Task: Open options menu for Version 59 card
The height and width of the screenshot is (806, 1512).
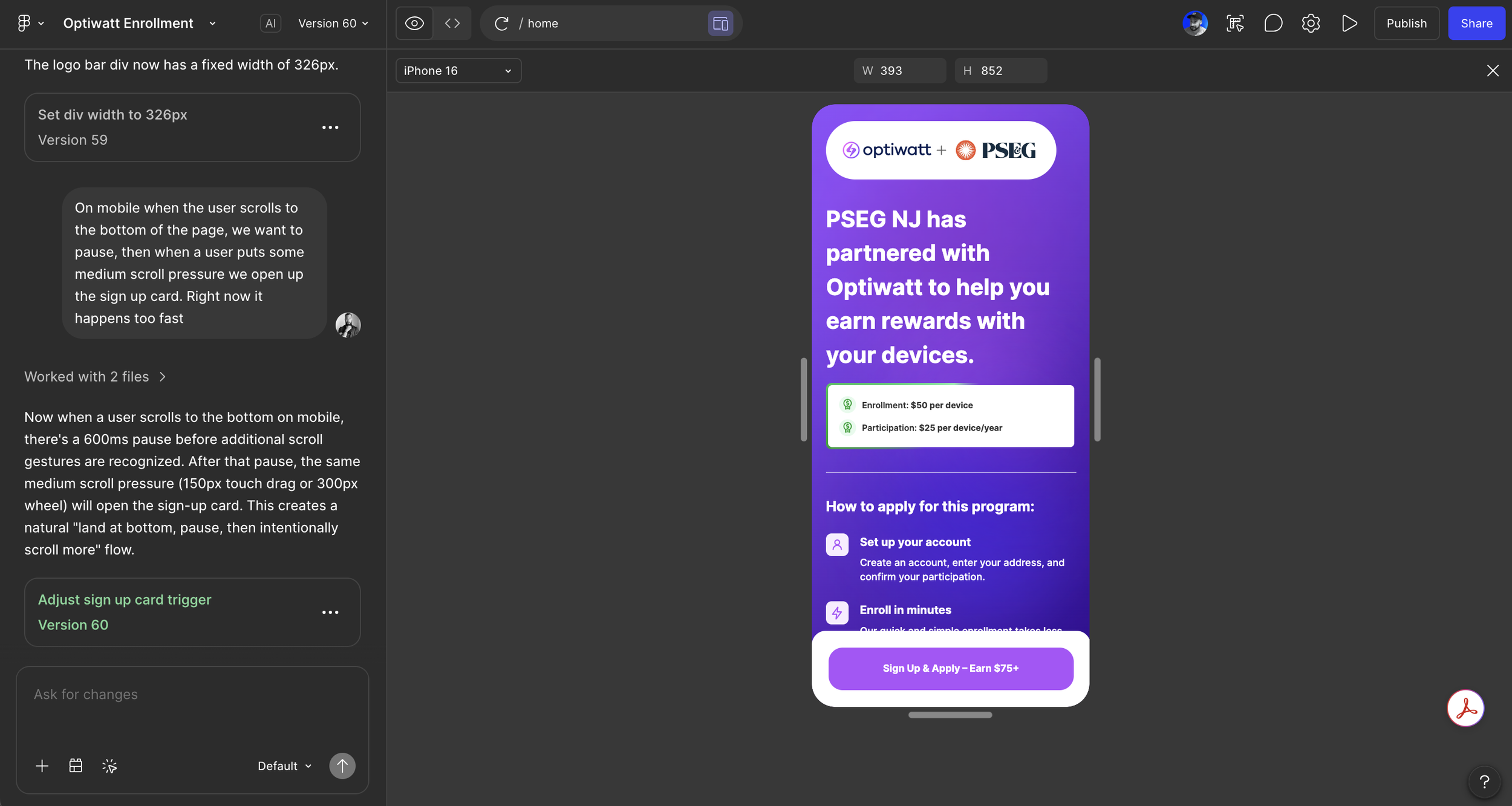Action: pos(330,127)
